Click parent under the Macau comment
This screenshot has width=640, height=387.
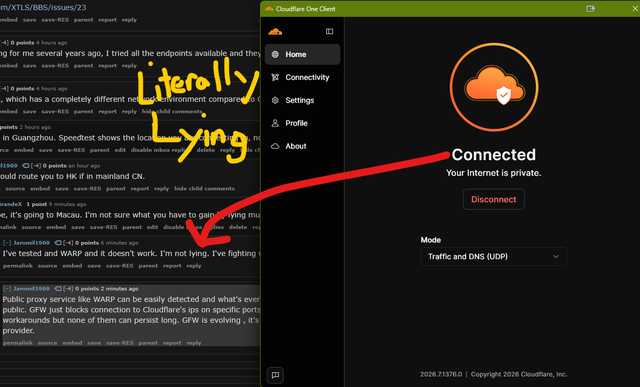tap(132, 227)
